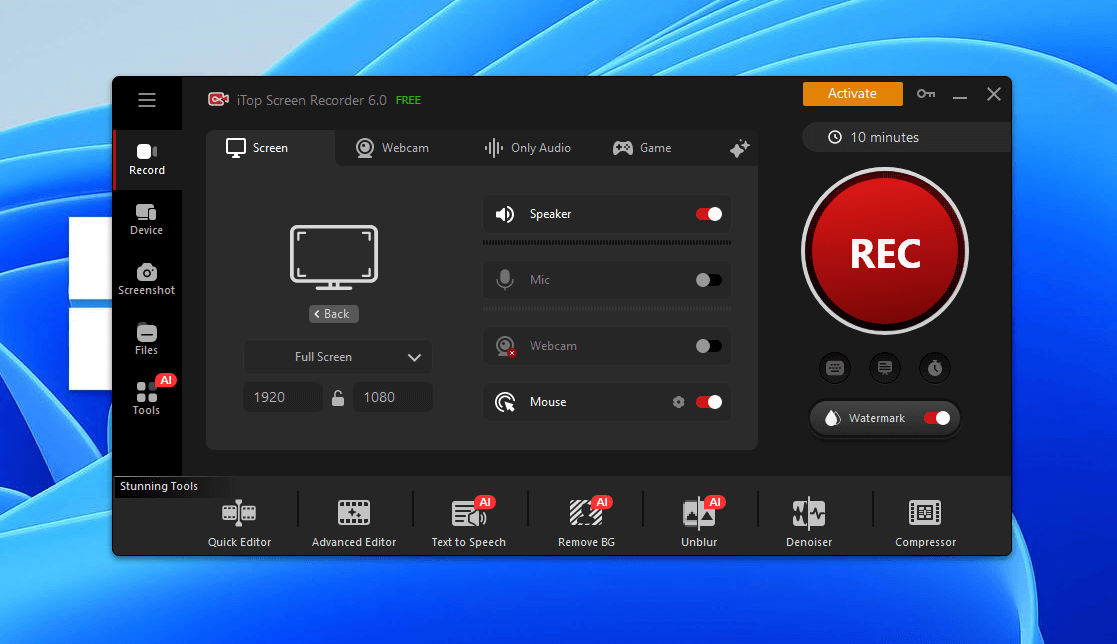1117x644 pixels.
Task: Open Mouse effect settings gear
Action: coord(678,402)
